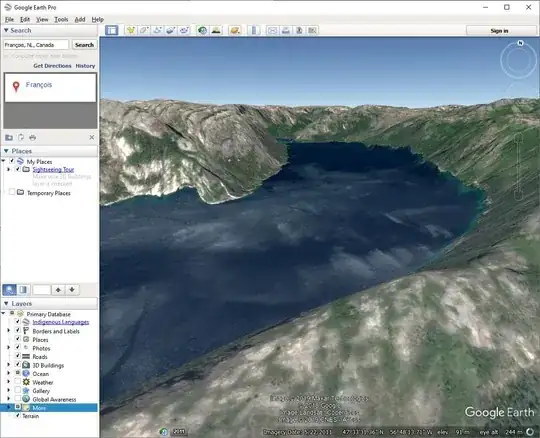Image resolution: width=540 pixels, height=438 pixels.
Task: Click the Search button
Action: [x=84, y=45]
